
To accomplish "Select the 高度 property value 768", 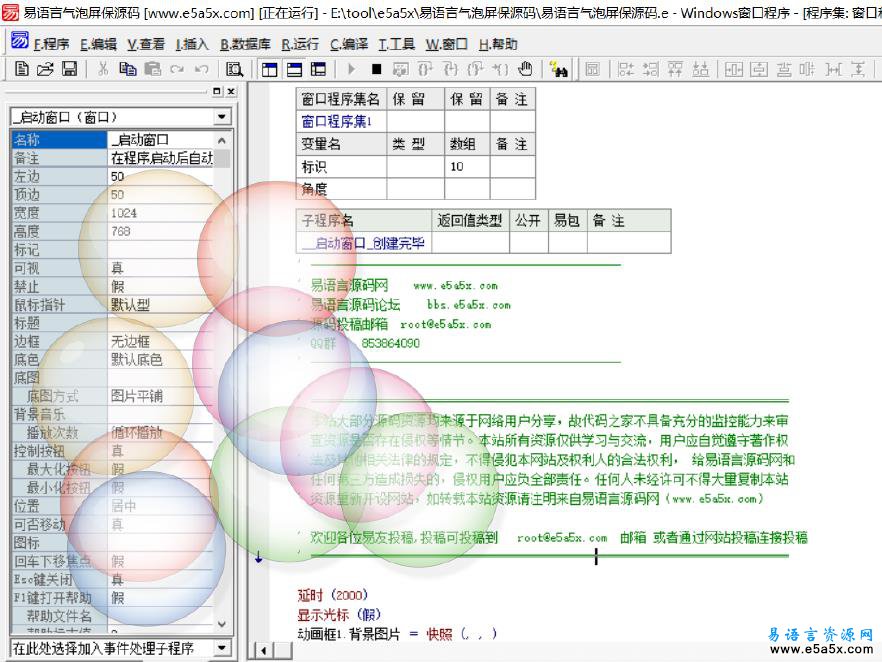I will click(161, 231).
